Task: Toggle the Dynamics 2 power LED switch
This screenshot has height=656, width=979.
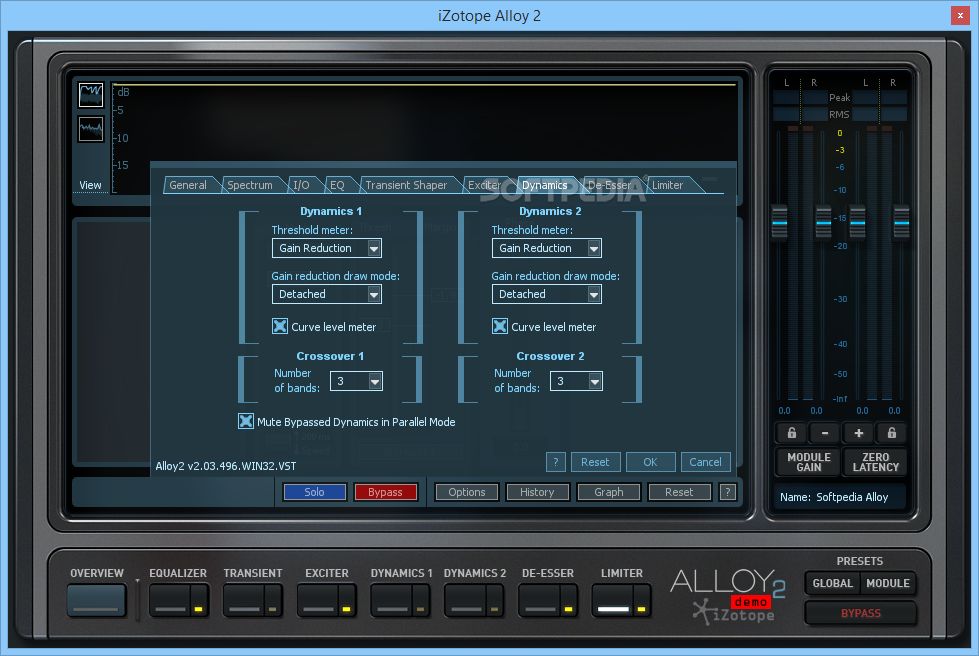Action: 494,600
